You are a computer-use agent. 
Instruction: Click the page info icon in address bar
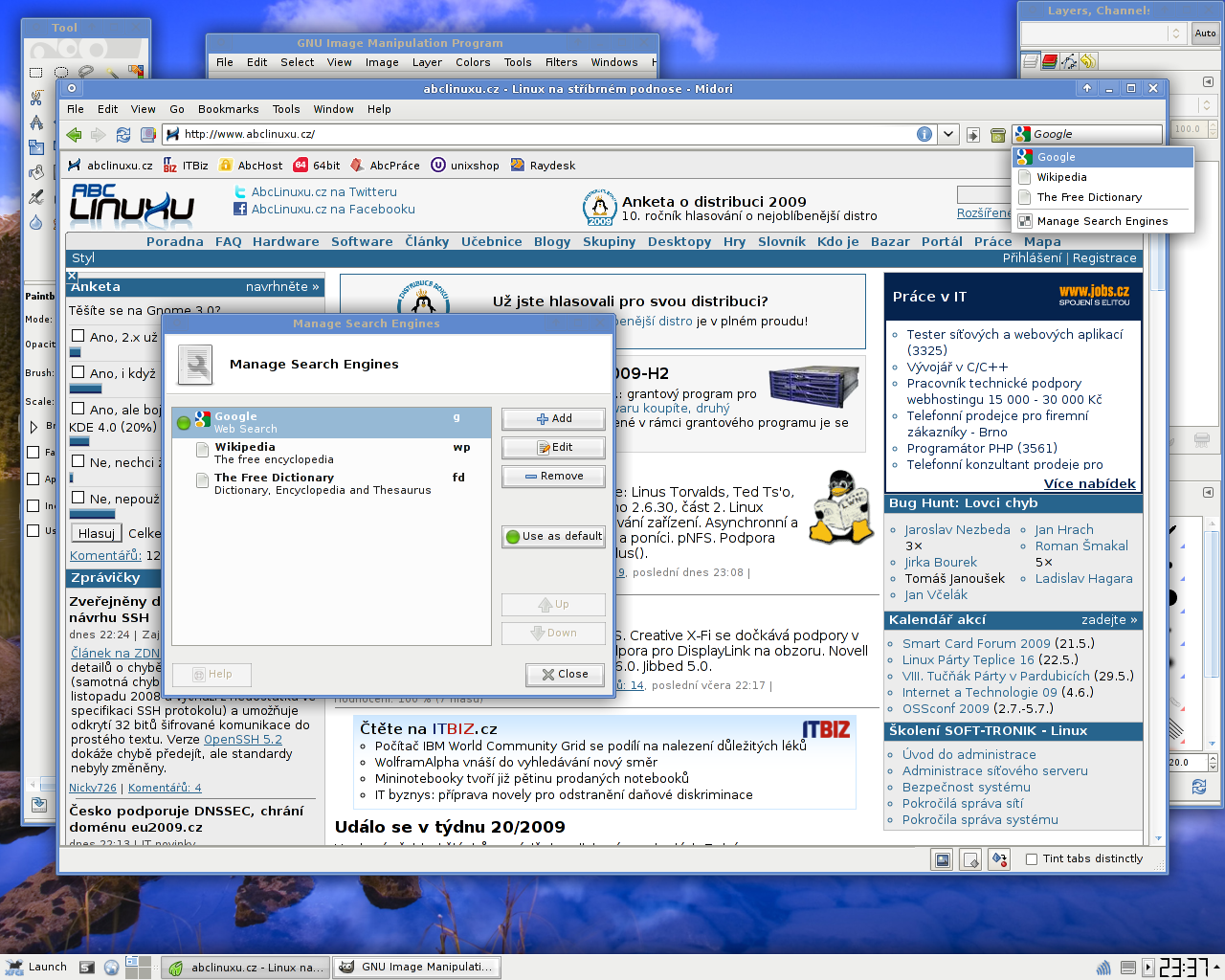[x=924, y=134]
